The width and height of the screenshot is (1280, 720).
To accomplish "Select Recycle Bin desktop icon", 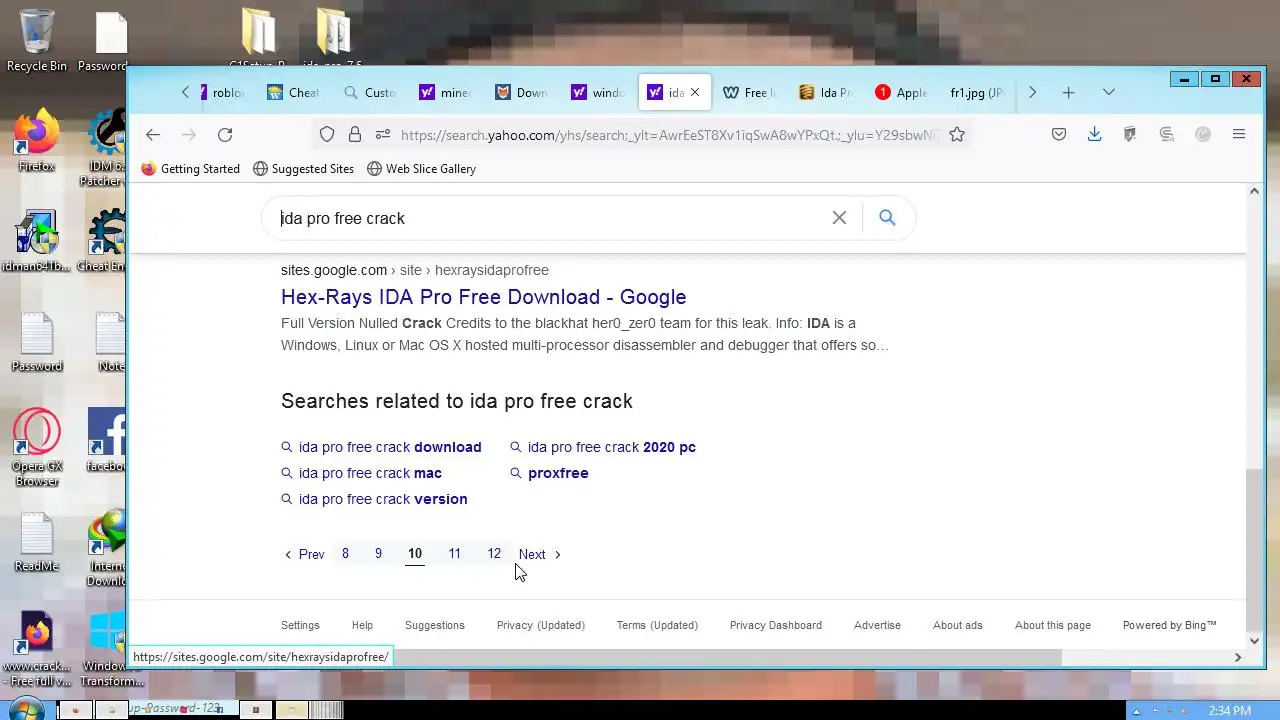I will [37, 41].
